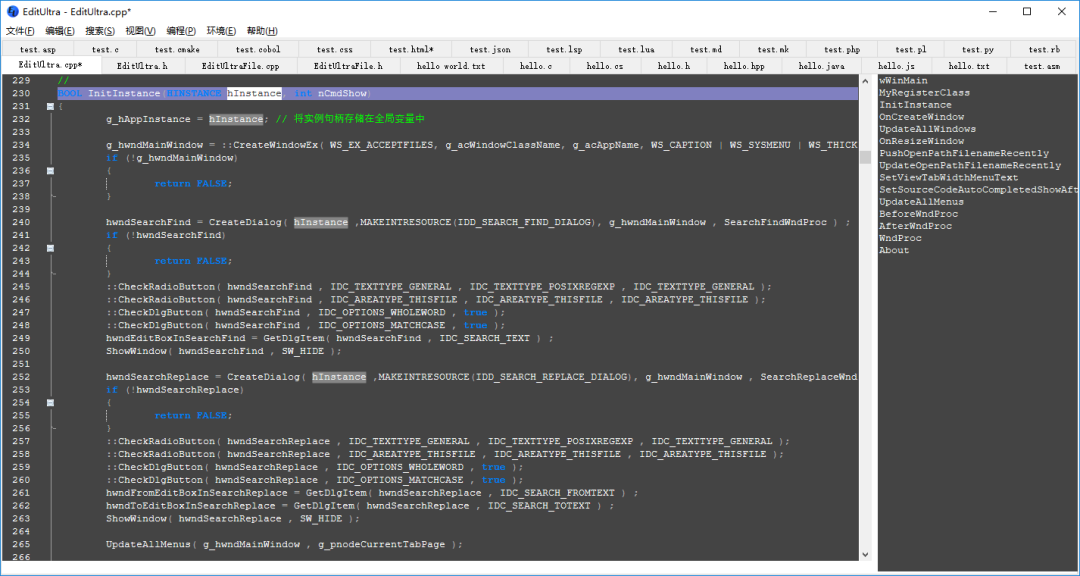Open the 搜索(S) menu
1080x576 pixels.
(100, 31)
